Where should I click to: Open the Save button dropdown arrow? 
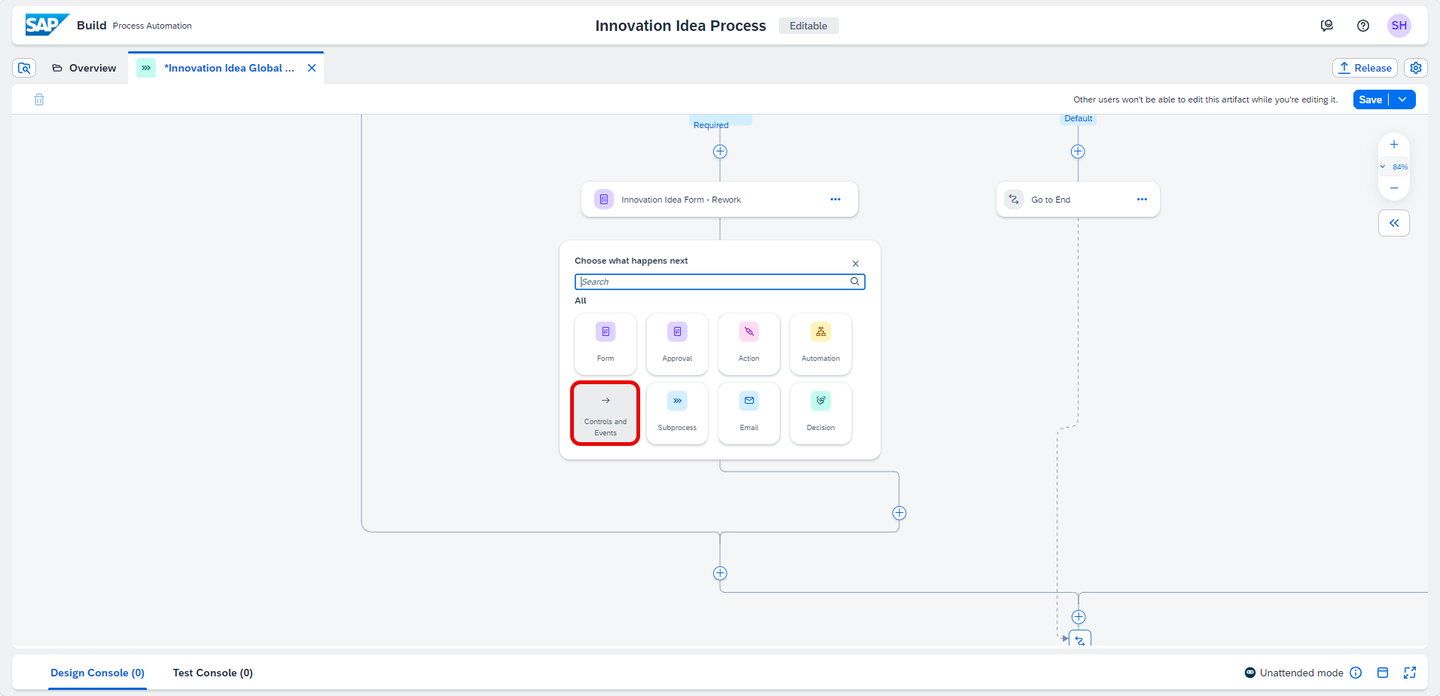coord(1402,99)
